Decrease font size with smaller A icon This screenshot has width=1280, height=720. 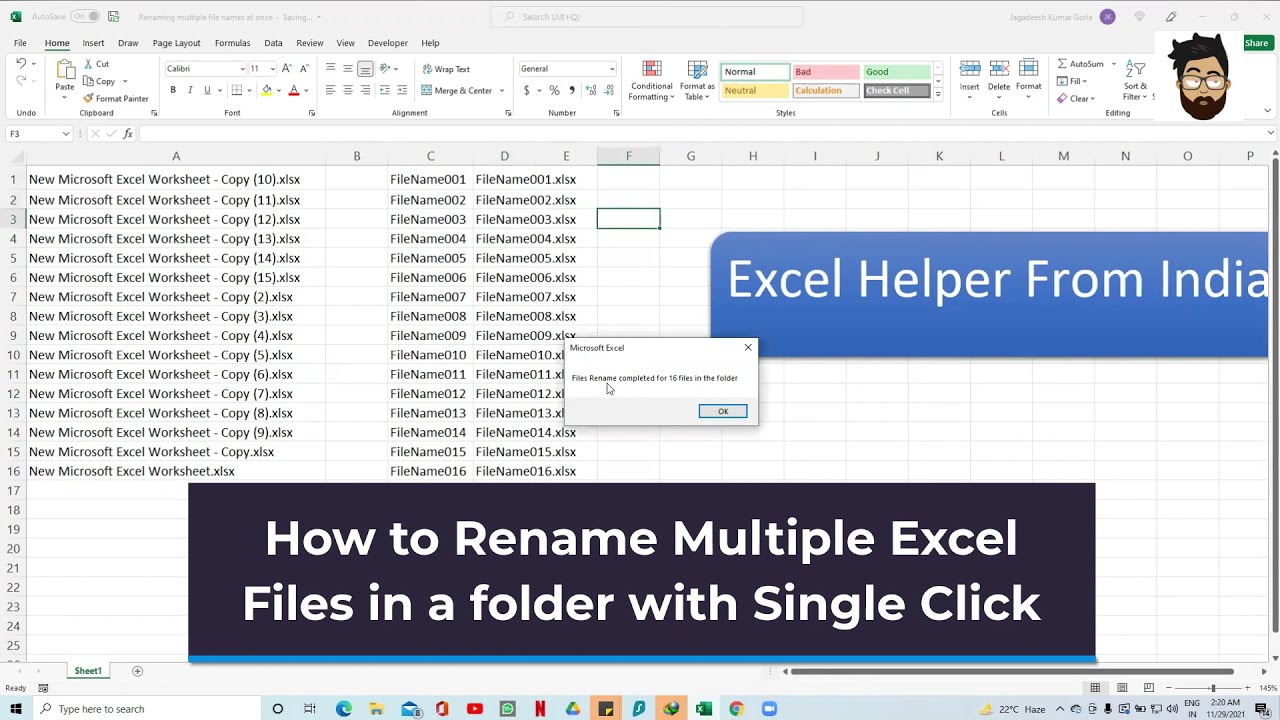coord(304,68)
